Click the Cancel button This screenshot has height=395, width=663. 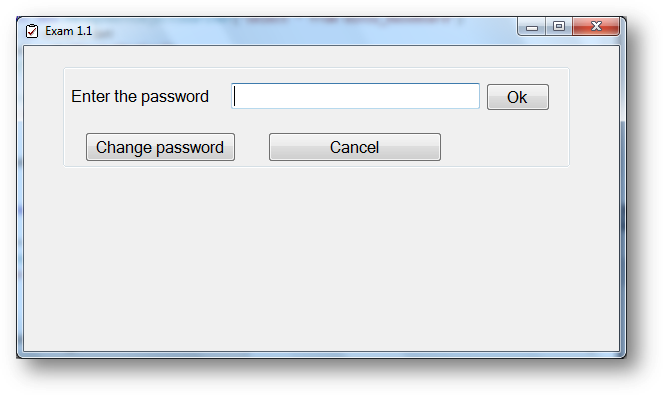pyautogui.click(x=355, y=147)
